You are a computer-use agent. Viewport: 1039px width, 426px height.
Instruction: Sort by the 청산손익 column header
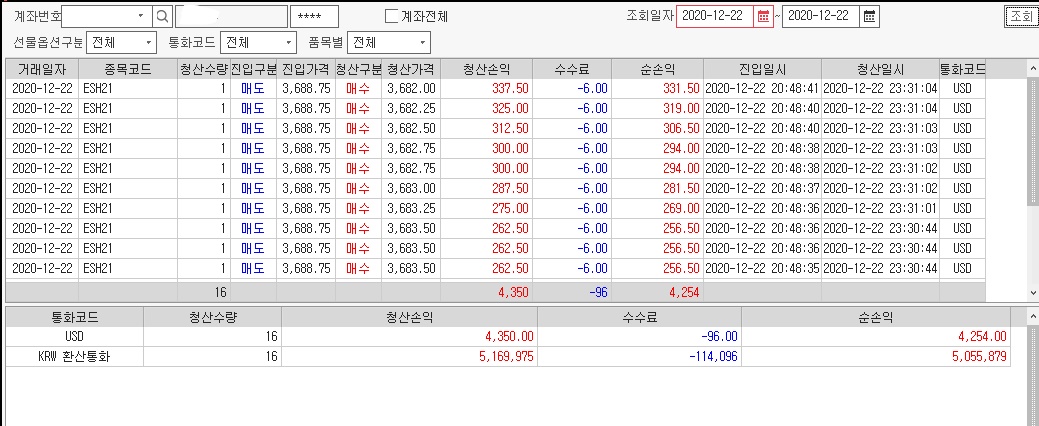[x=487, y=69]
